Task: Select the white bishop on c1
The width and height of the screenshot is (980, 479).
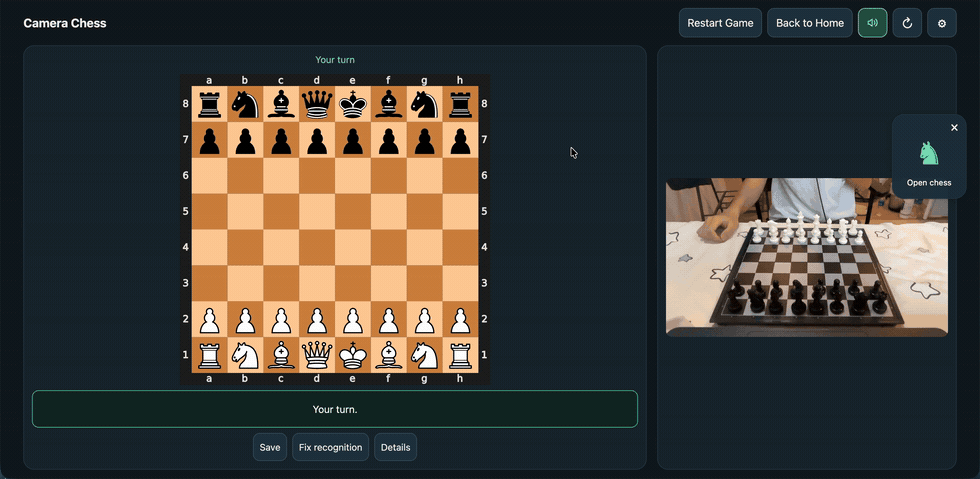Action: click(281, 355)
